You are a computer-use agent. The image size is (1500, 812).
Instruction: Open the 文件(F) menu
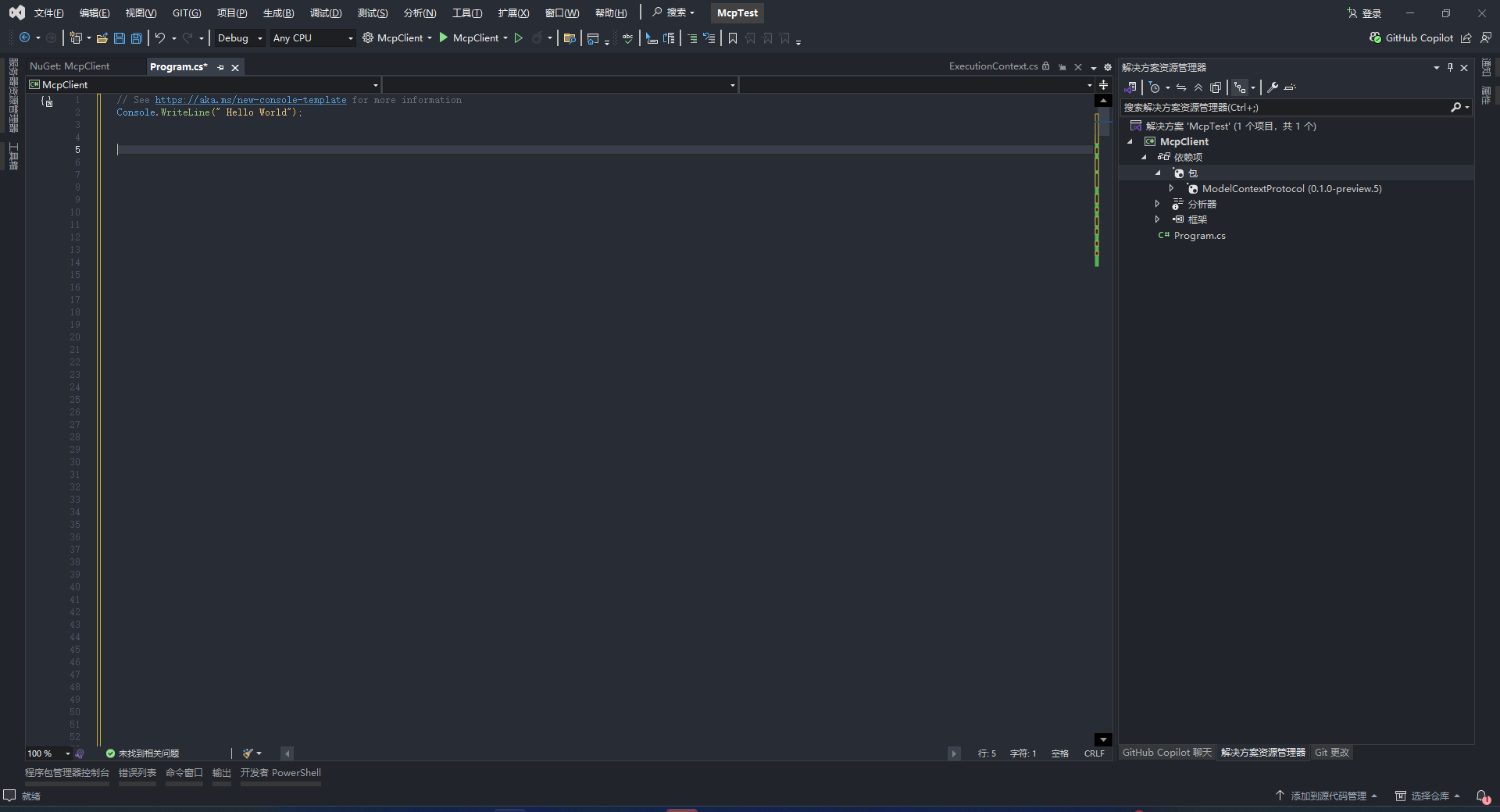coord(48,13)
